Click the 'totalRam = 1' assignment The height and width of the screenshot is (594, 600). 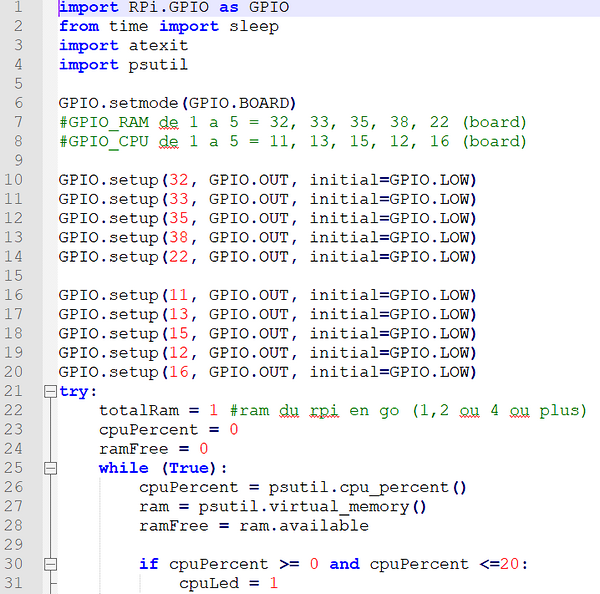158,410
